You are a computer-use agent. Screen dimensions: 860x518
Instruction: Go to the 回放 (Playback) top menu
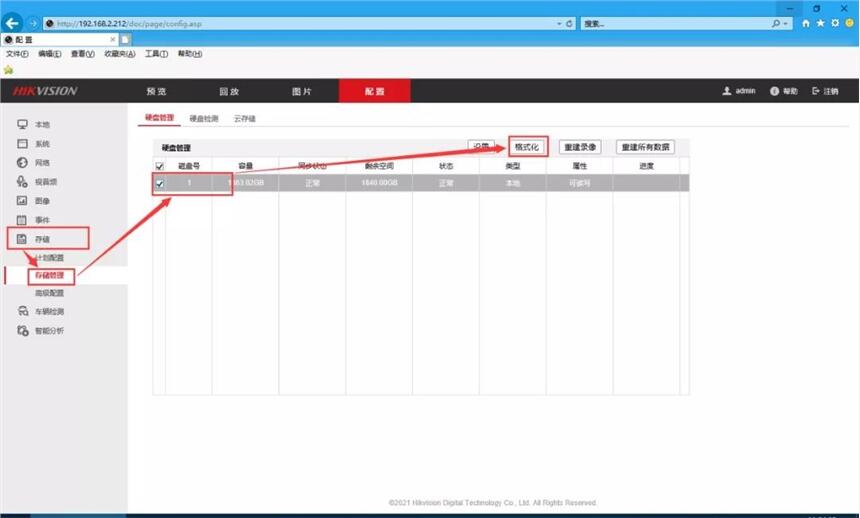(x=229, y=91)
